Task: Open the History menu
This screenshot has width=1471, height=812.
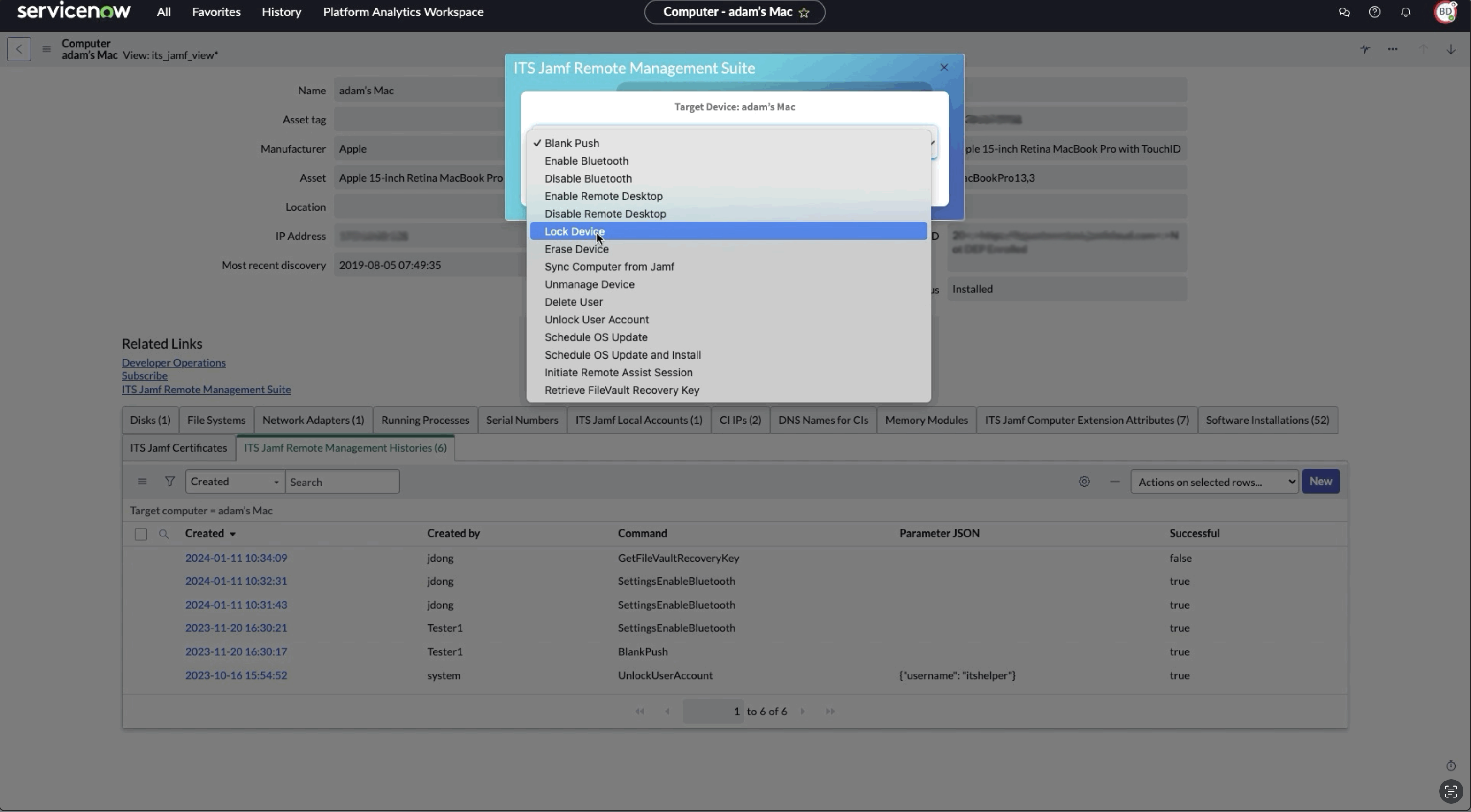Action: tap(282, 12)
